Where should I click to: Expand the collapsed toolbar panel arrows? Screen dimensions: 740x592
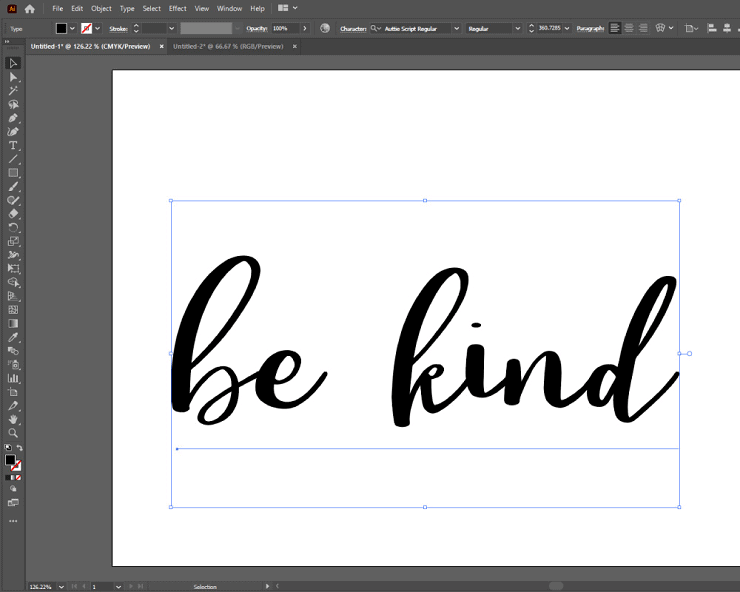coord(7,42)
